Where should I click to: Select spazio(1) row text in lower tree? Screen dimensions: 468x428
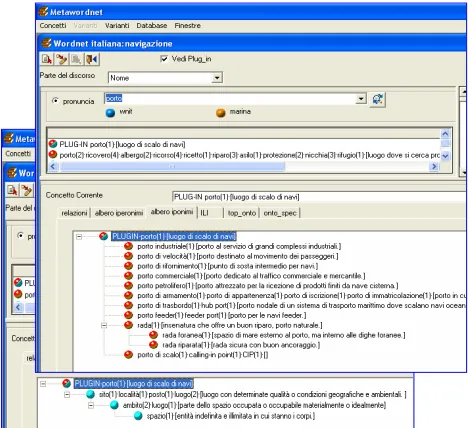coord(231,416)
